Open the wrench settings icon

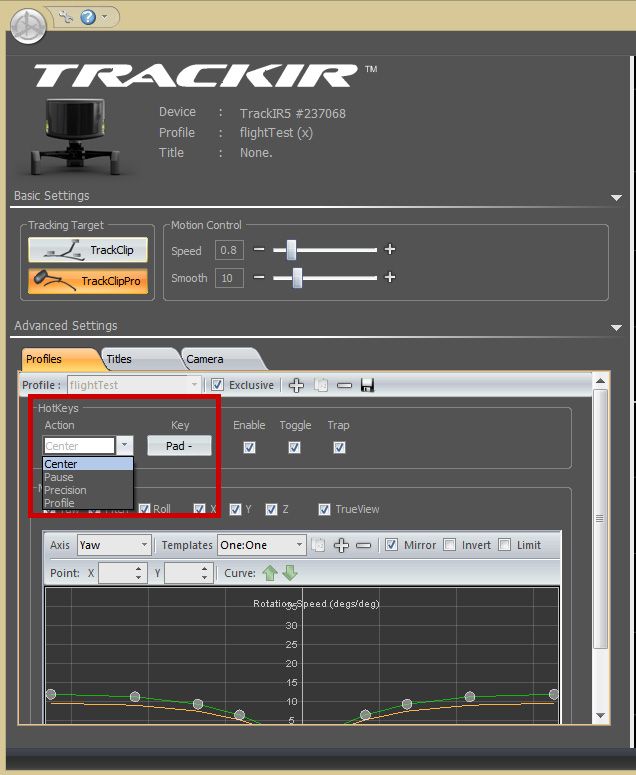pos(66,17)
